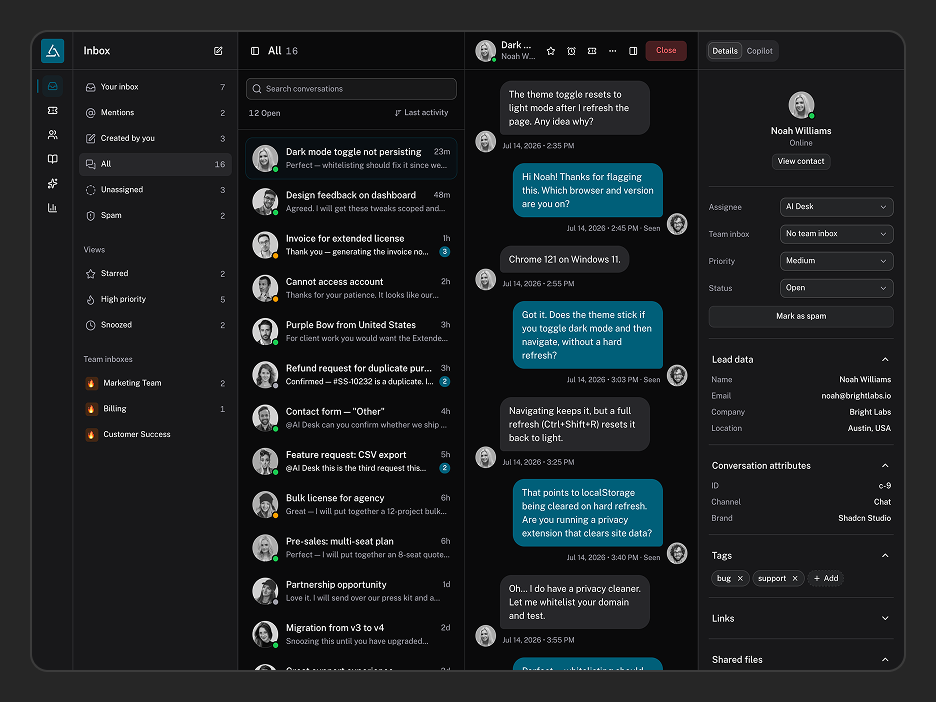
Task: Collapse the Lead data section
Action: (885, 359)
